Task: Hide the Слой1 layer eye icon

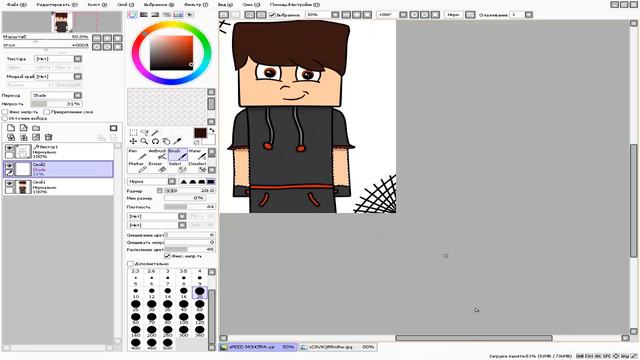Action: 9,184
